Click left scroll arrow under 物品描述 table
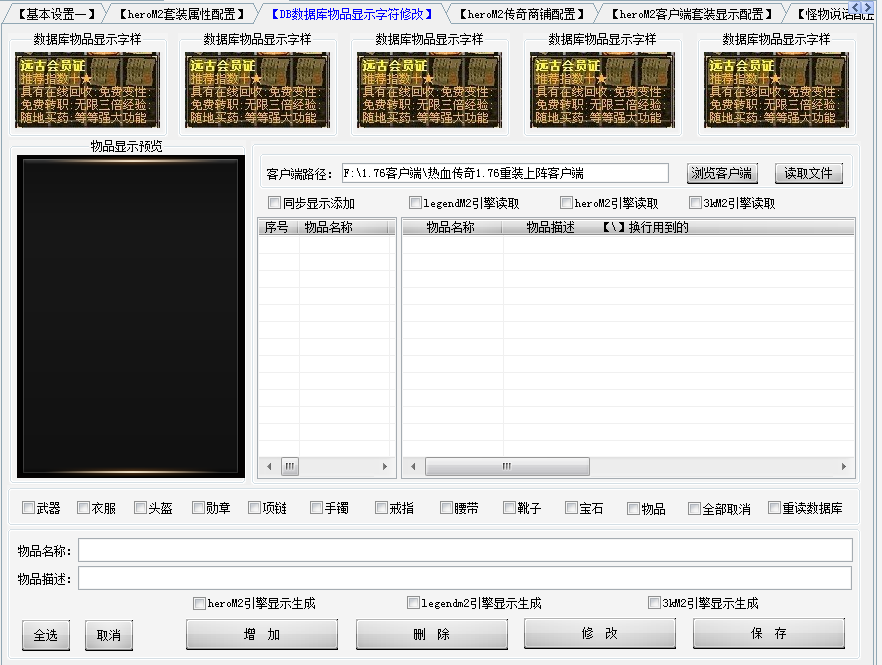Viewport: 882px width, 665px height. click(x=413, y=466)
